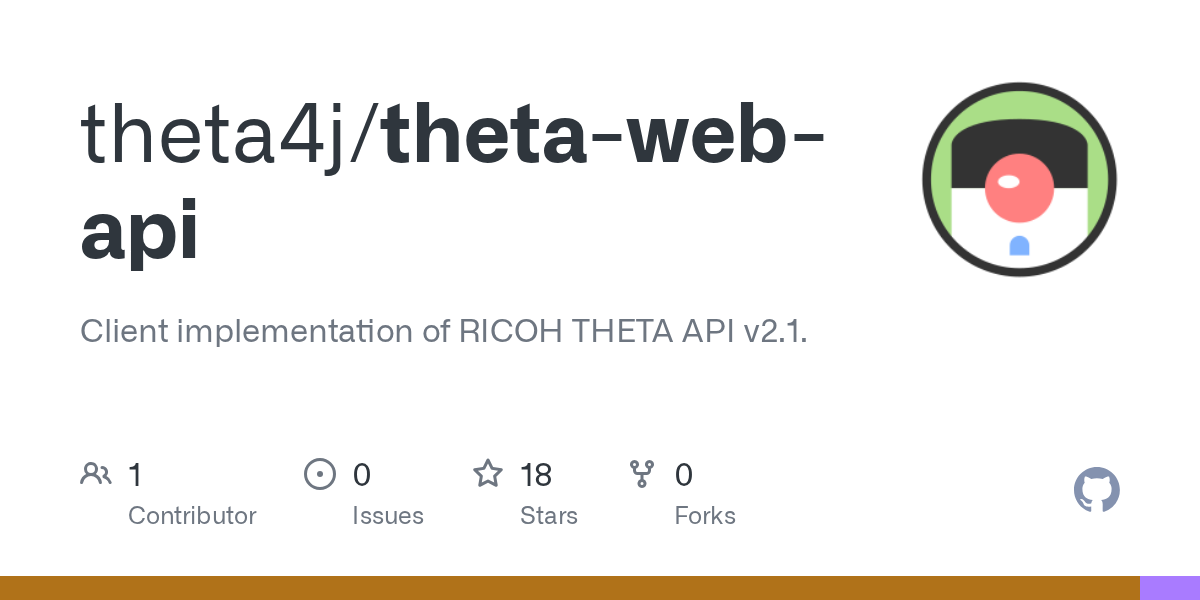Click the Forks branch icon
The image size is (1200, 600).
click(x=642, y=474)
